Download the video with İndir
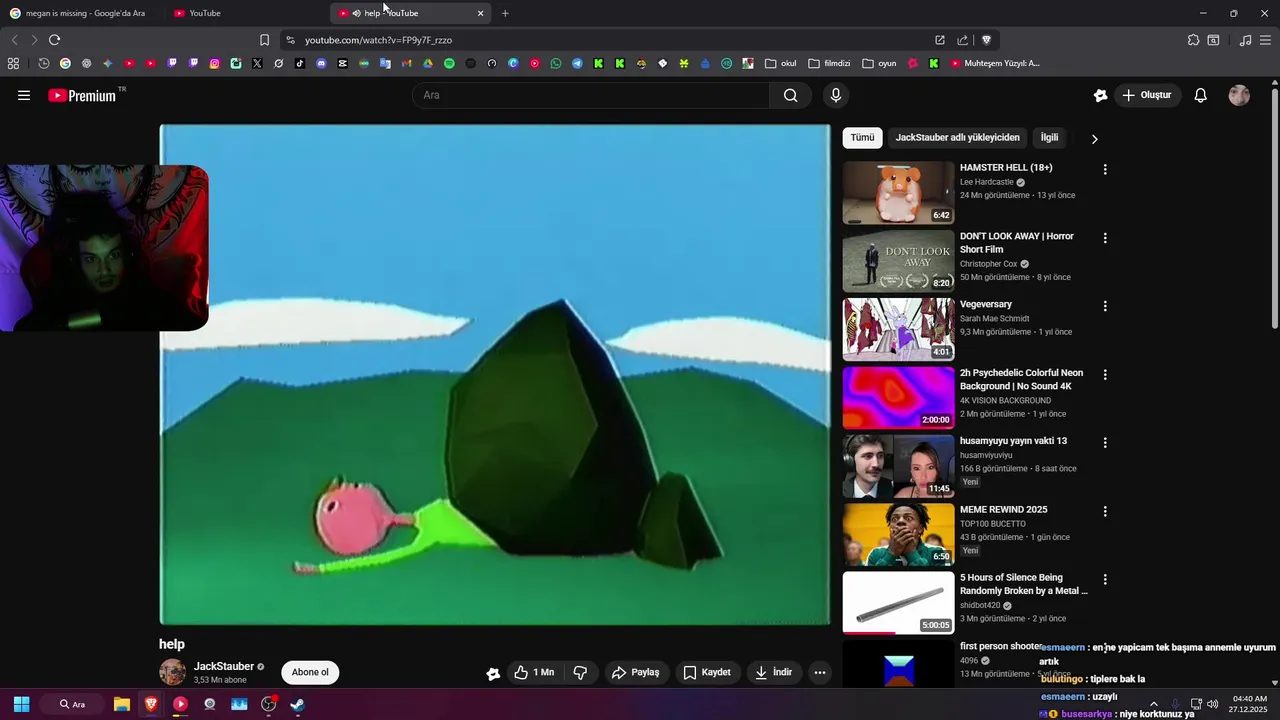Image resolution: width=1280 pixels, height=720 pixels. click(773, 672)
